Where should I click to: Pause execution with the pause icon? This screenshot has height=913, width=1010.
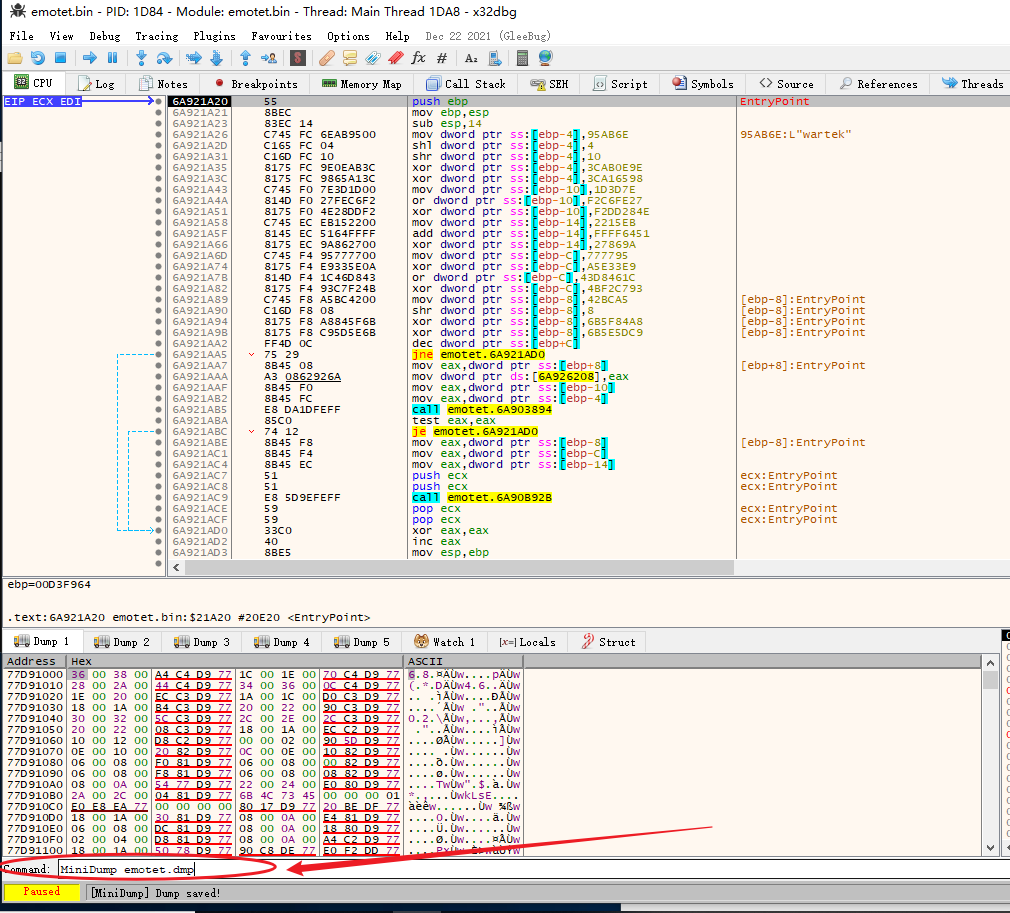click(113, 58)
